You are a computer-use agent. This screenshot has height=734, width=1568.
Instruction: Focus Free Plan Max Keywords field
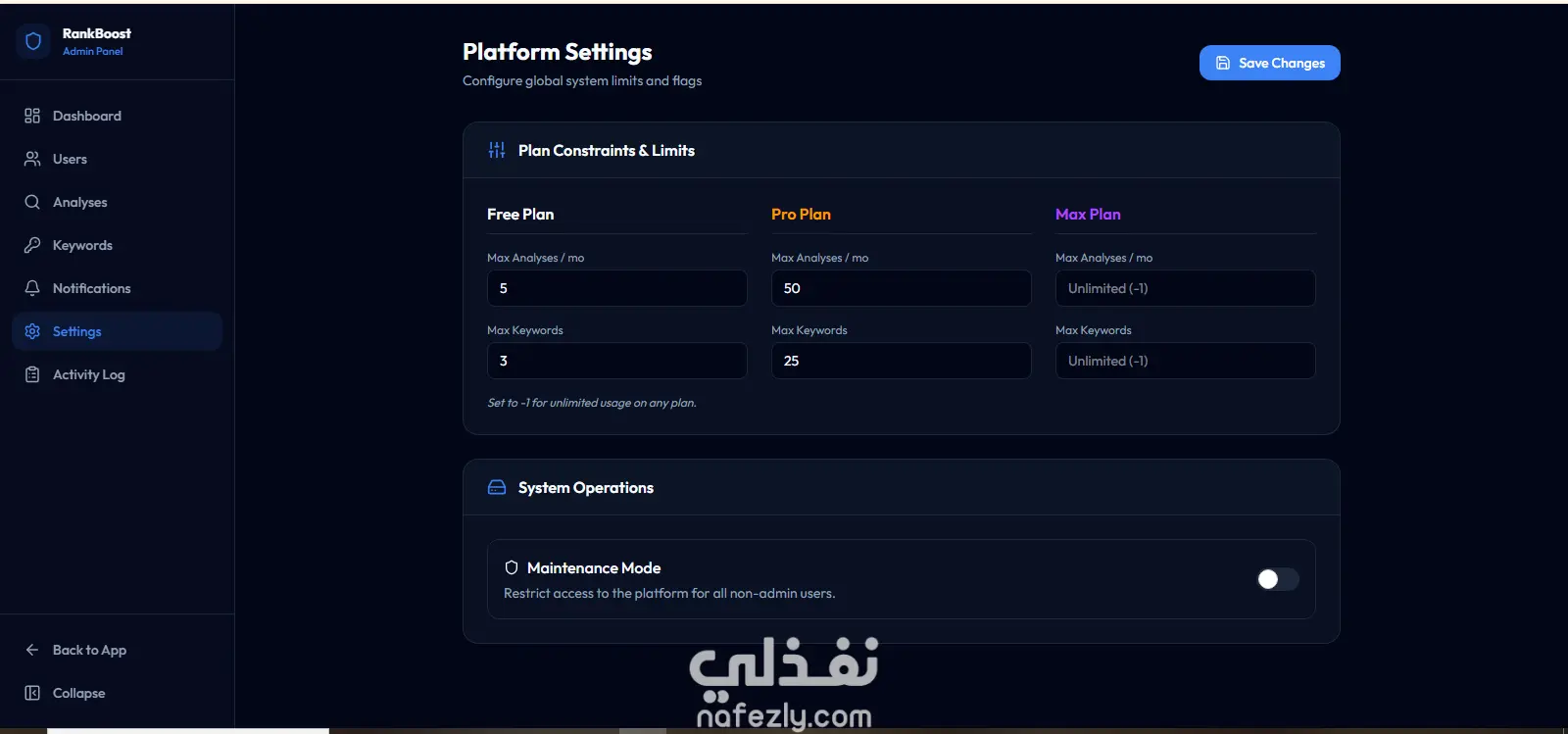pyautogui.click(x=616, y=361)
